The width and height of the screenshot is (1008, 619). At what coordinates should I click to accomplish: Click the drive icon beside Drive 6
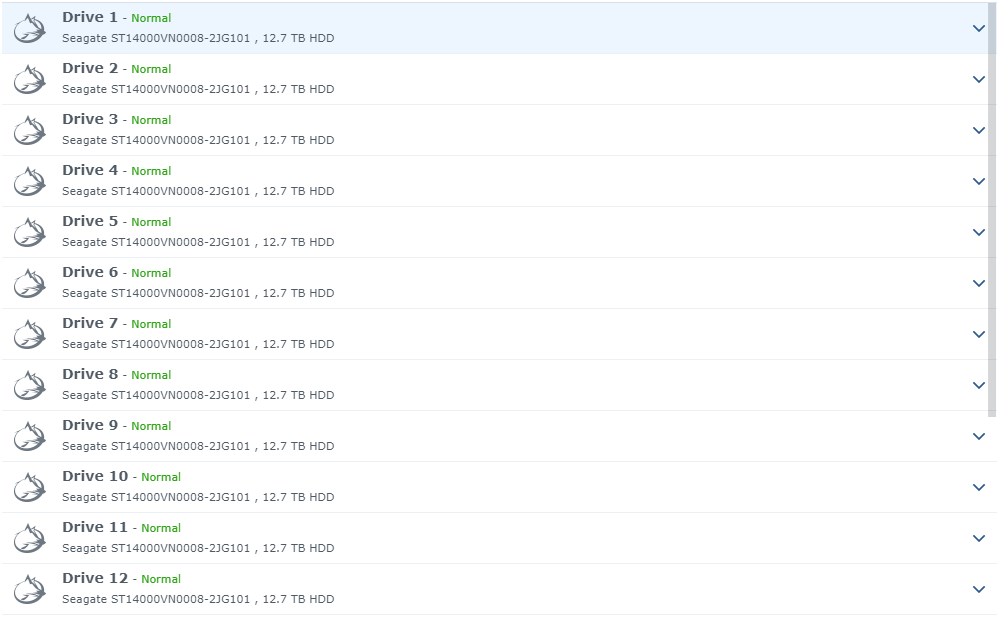click(30, 283)
